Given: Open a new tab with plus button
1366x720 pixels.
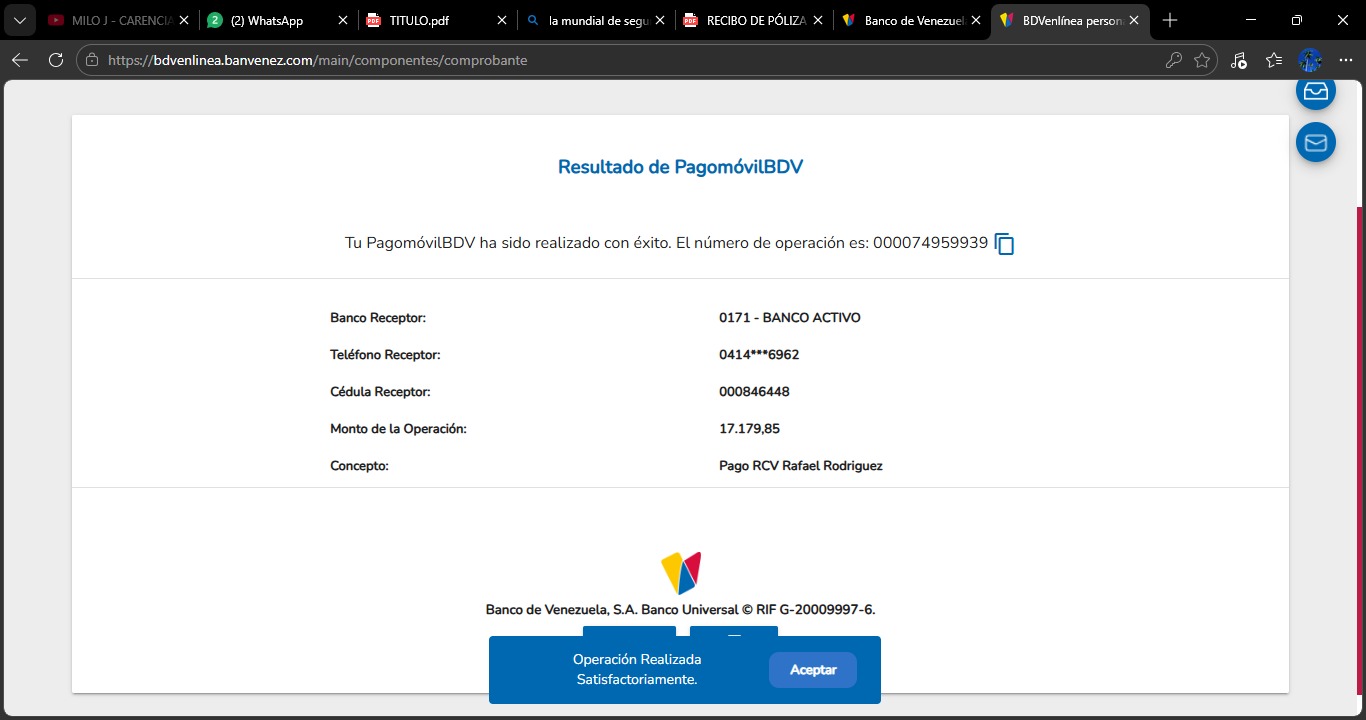Looking at the screenshot, I should 1170,20.
